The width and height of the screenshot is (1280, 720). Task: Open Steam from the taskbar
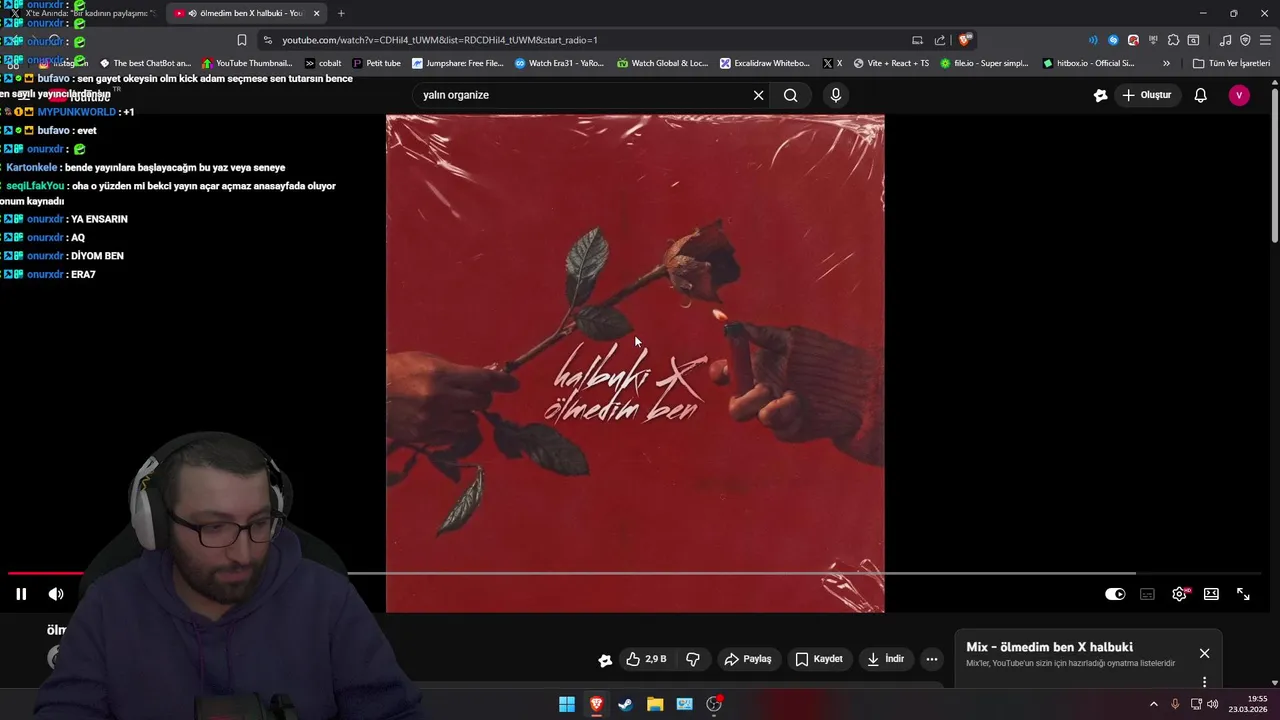pos(625,704)
